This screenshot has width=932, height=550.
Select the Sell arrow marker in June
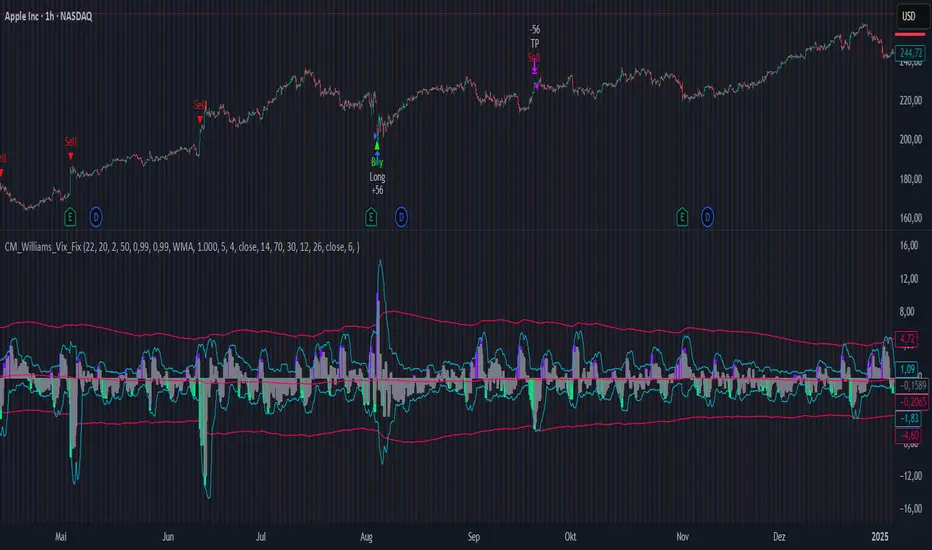(x=200, y=119)
